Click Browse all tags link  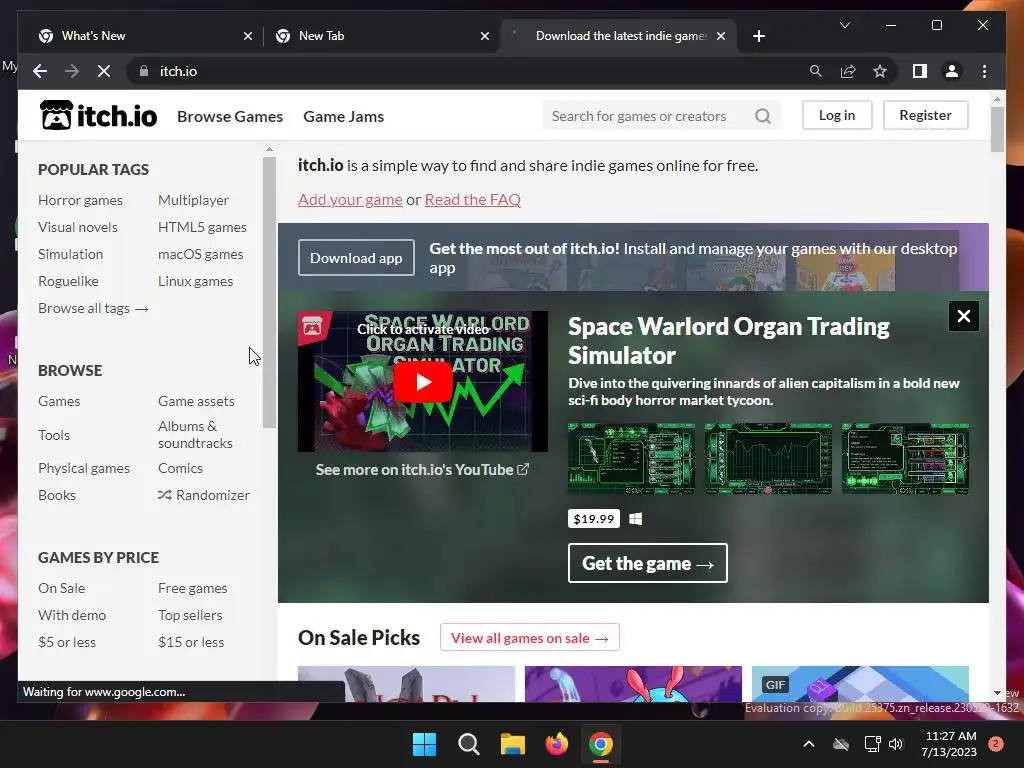click(x=93, y=308)
